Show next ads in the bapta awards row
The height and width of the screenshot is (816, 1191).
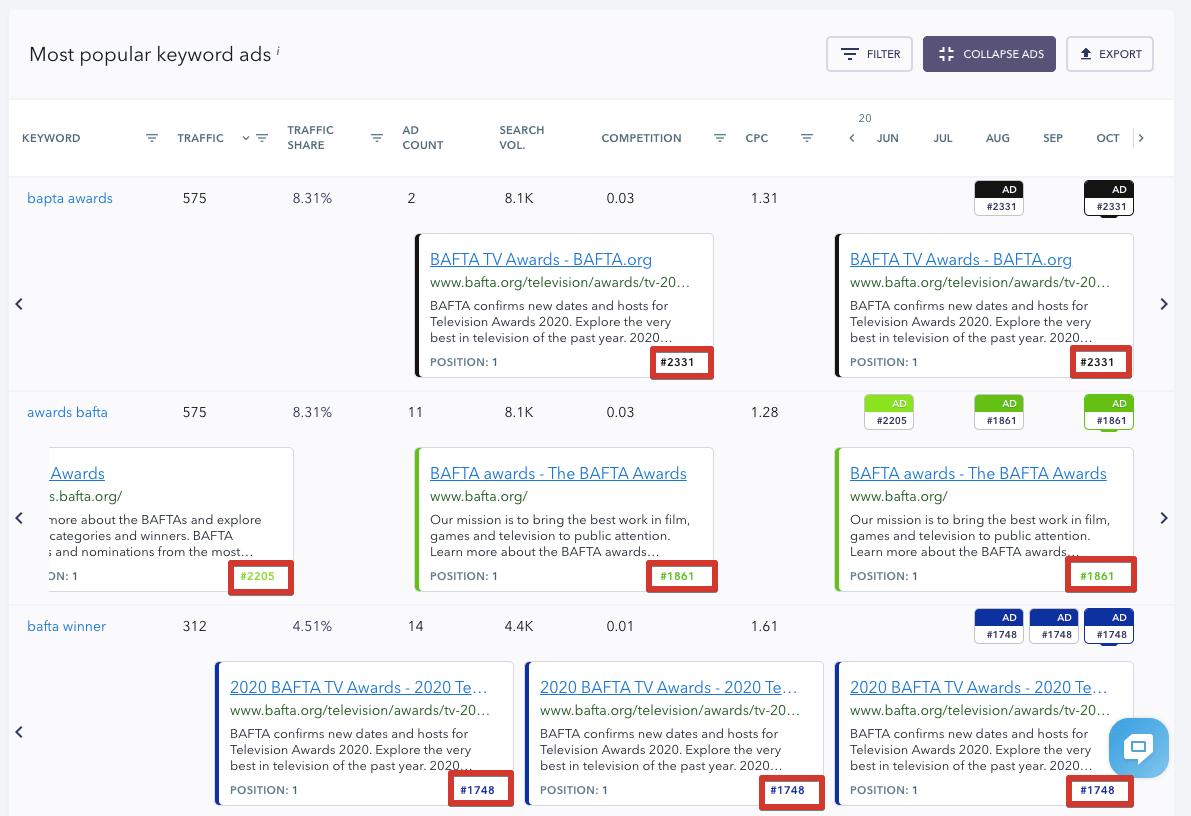point(1164,304)
